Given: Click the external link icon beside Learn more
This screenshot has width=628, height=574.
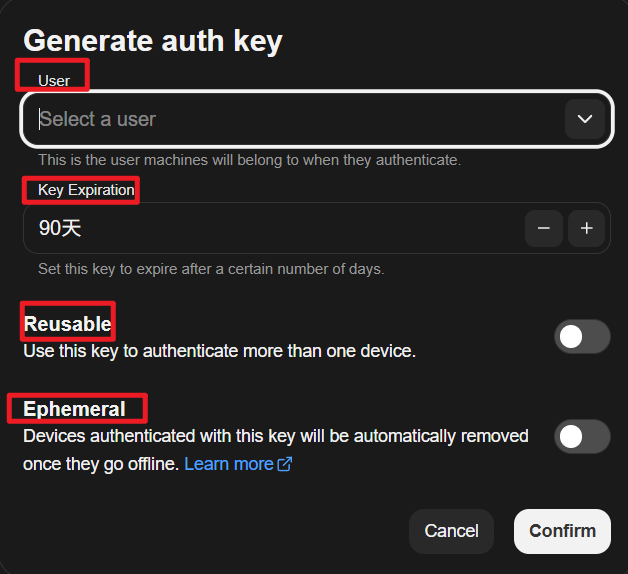Looking at the screenshot, I should point(285,464).
